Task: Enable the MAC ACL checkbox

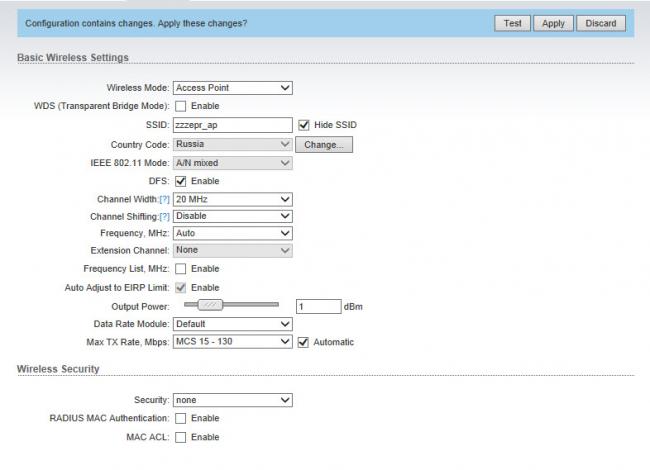Action: 181,437
